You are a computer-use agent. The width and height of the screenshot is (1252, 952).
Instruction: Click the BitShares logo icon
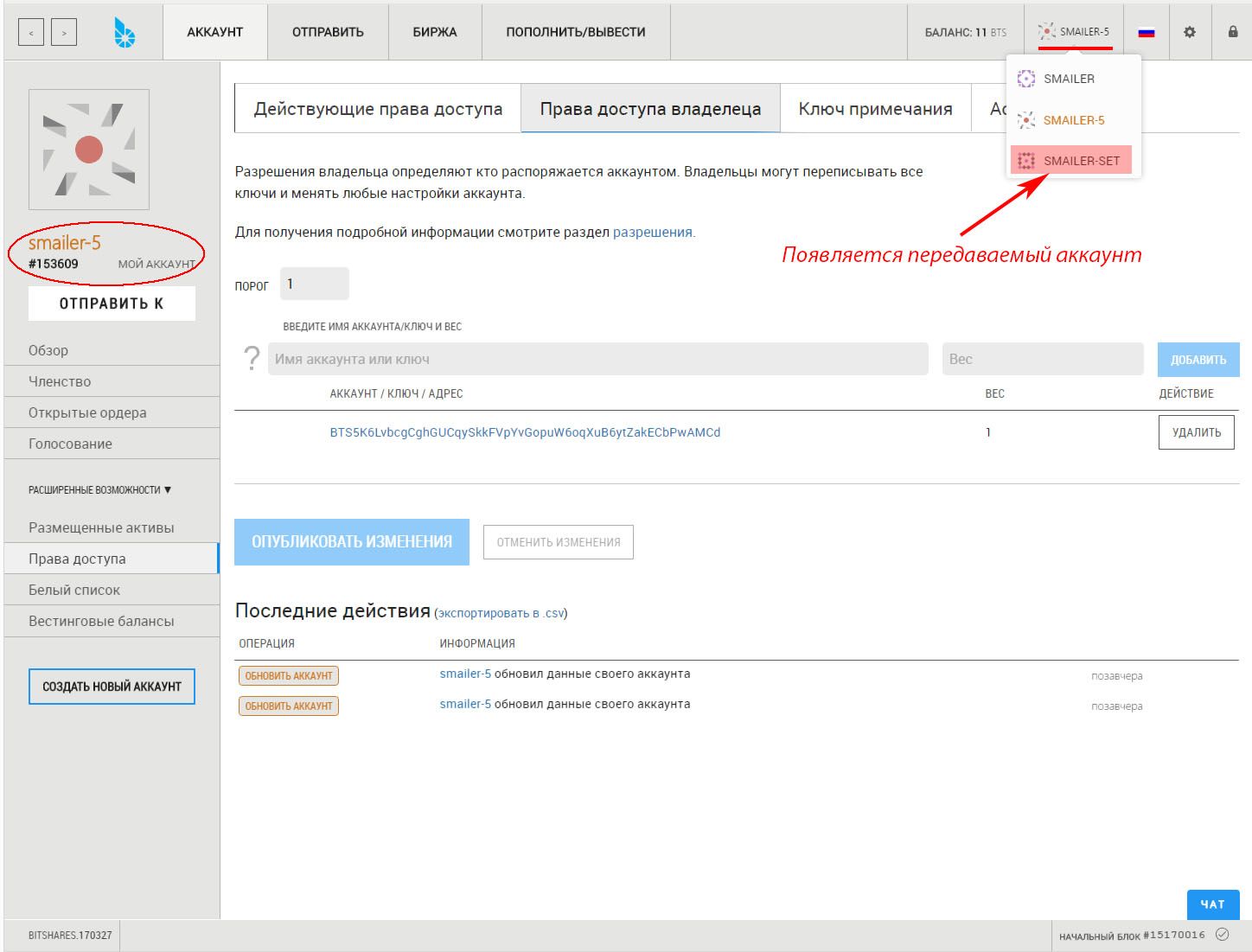pyautogui.click(x=125, y=32)
